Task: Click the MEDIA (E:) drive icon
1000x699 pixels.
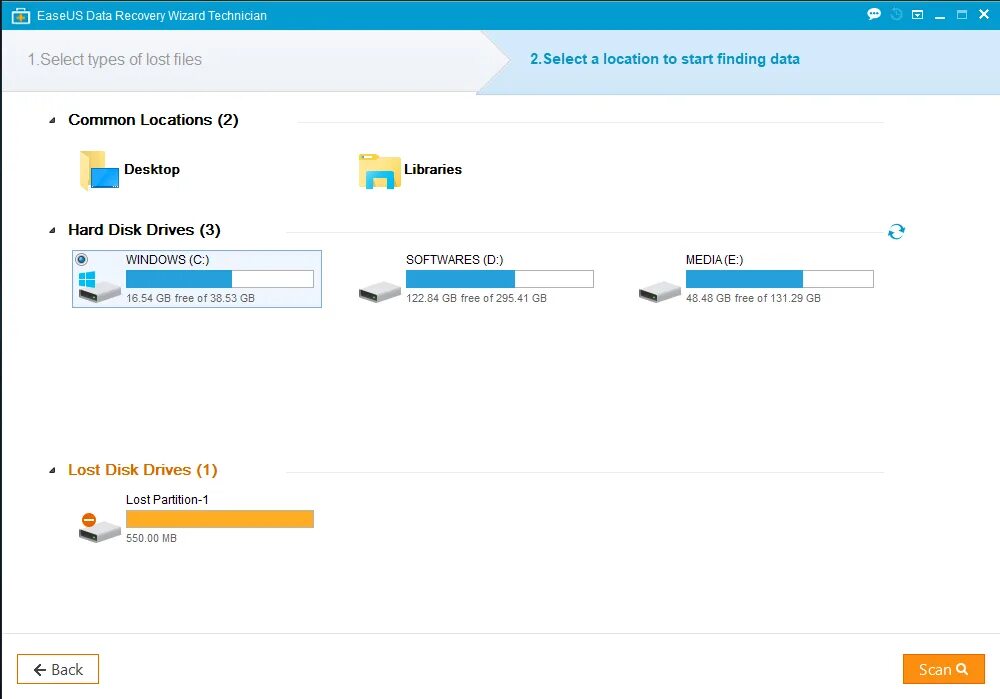Action: point(659,291)
